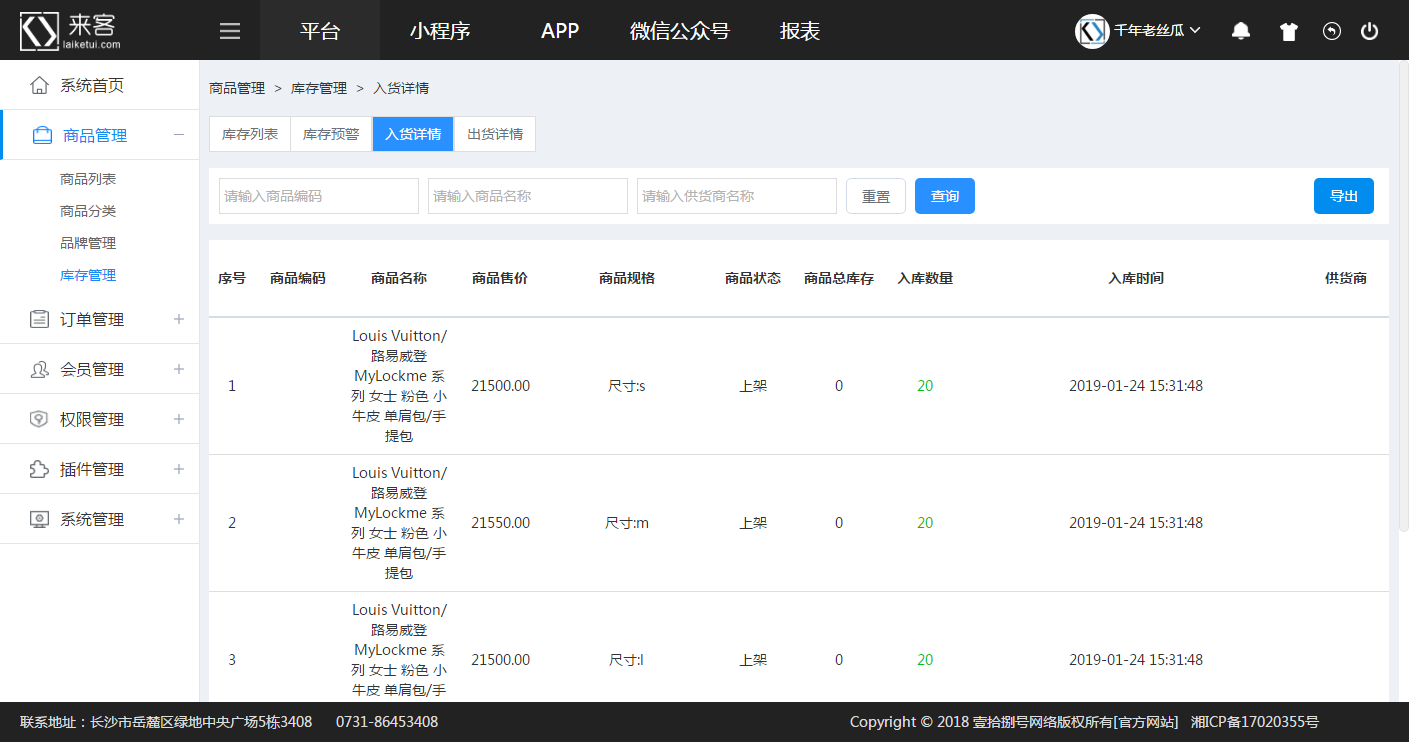This screenshot has width=1409, height=742.
Task: Click the 湘ICP备17020355号 footer link
Action: click(x=1255, y=722)
